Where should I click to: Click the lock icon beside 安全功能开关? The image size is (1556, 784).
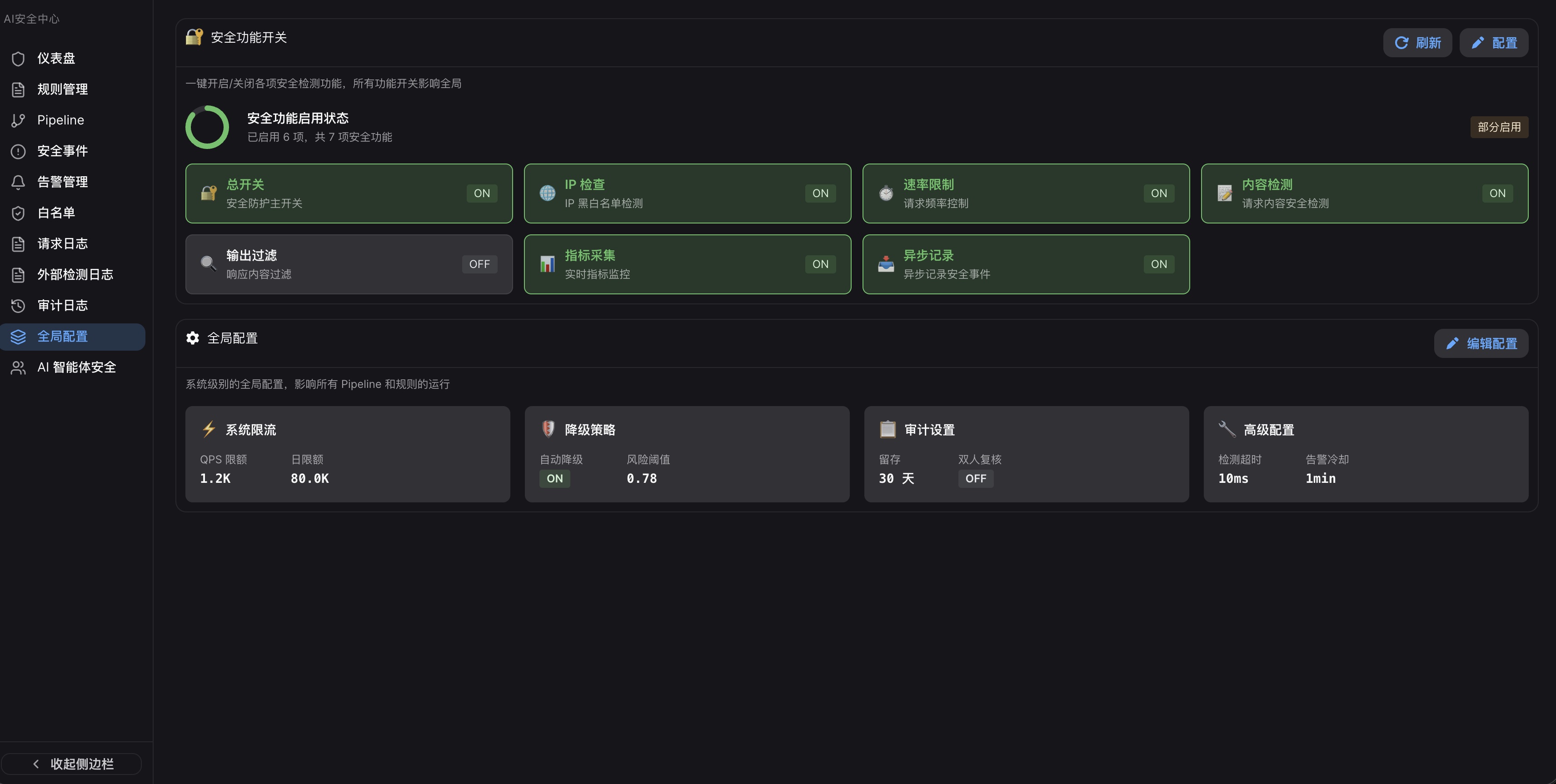(194, 37)
